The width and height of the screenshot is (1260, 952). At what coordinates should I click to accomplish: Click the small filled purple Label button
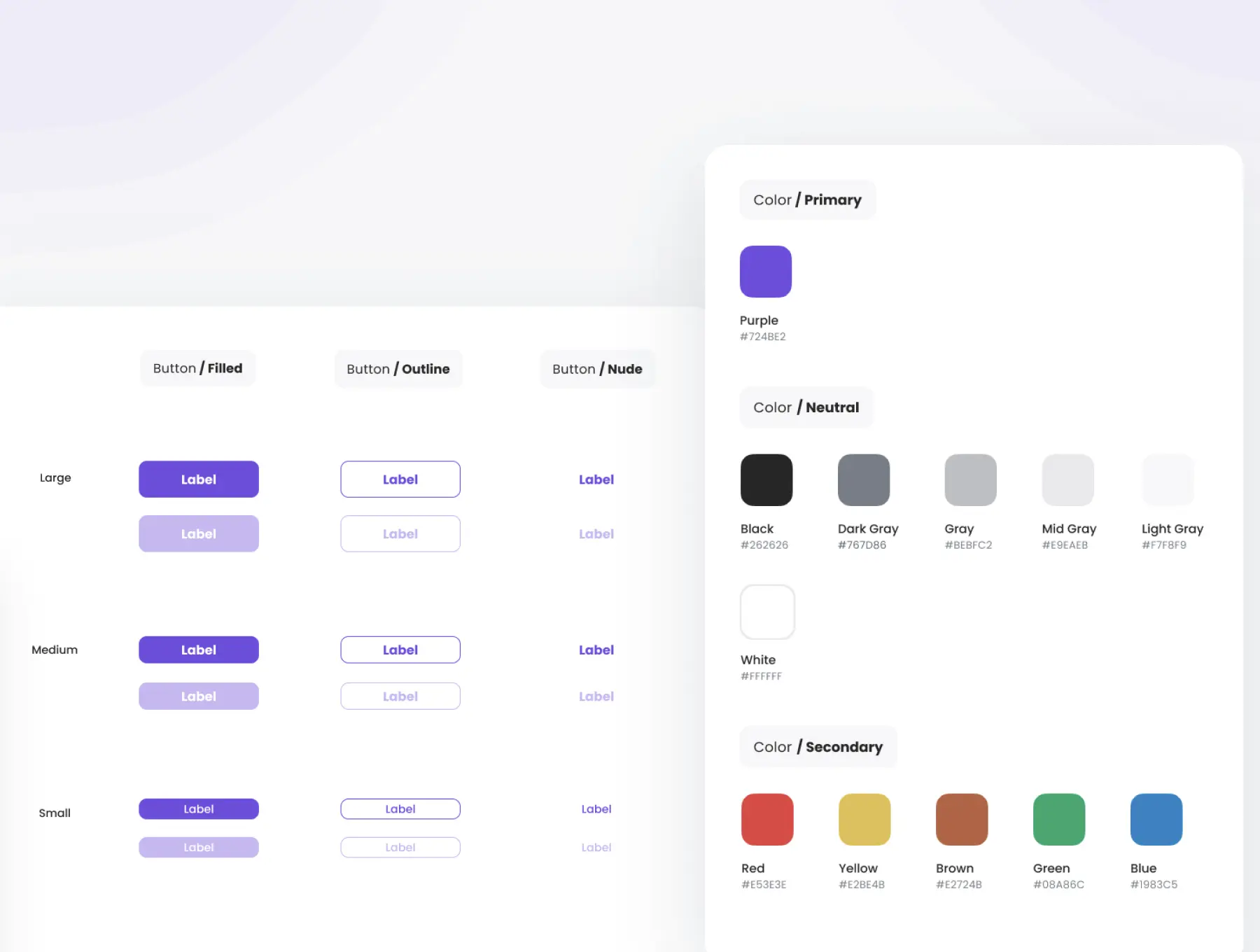click(x=198, y=808)
